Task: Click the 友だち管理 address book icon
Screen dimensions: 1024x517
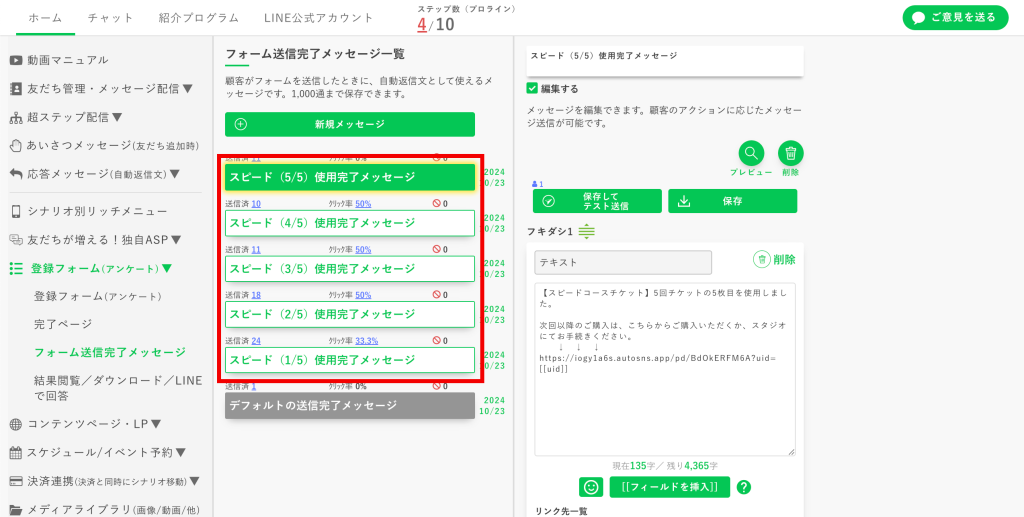Action: click(16, 89)
